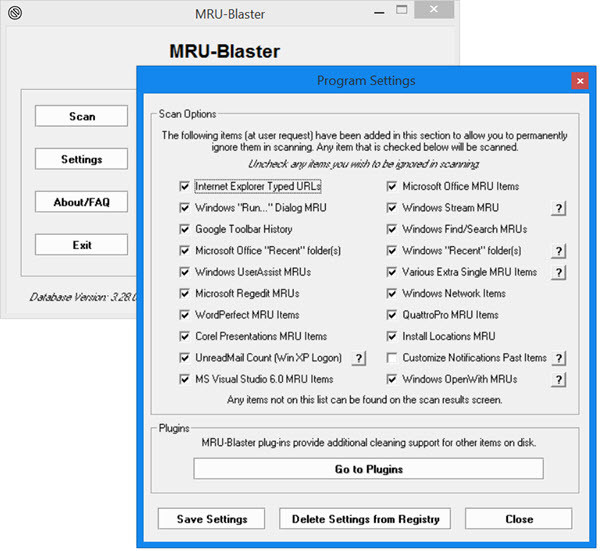600x551 pixels.
Task: Click the Close button in Program Settings
Action: [518, 519]
